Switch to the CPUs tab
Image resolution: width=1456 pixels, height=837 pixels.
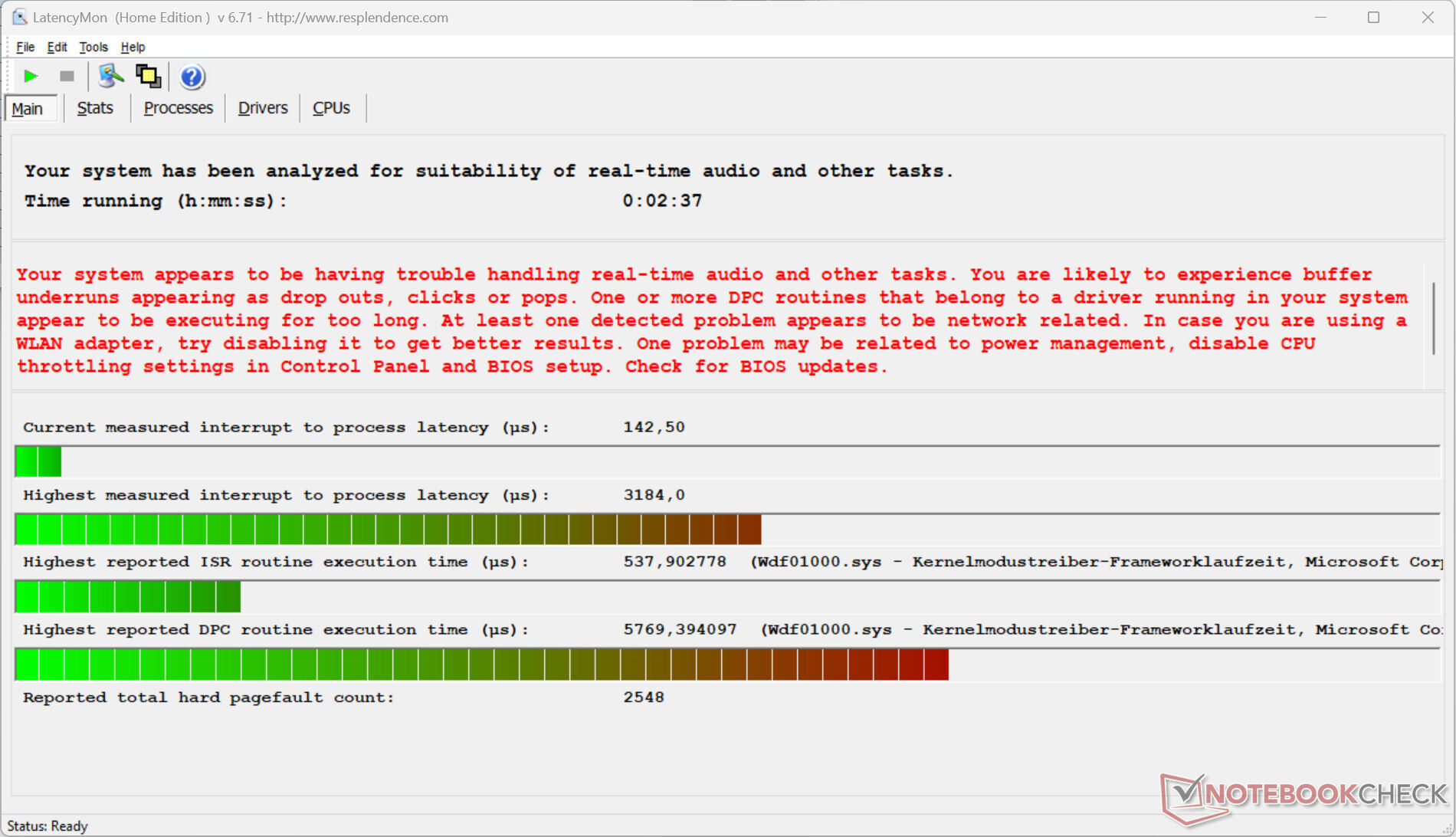point(331,108)
